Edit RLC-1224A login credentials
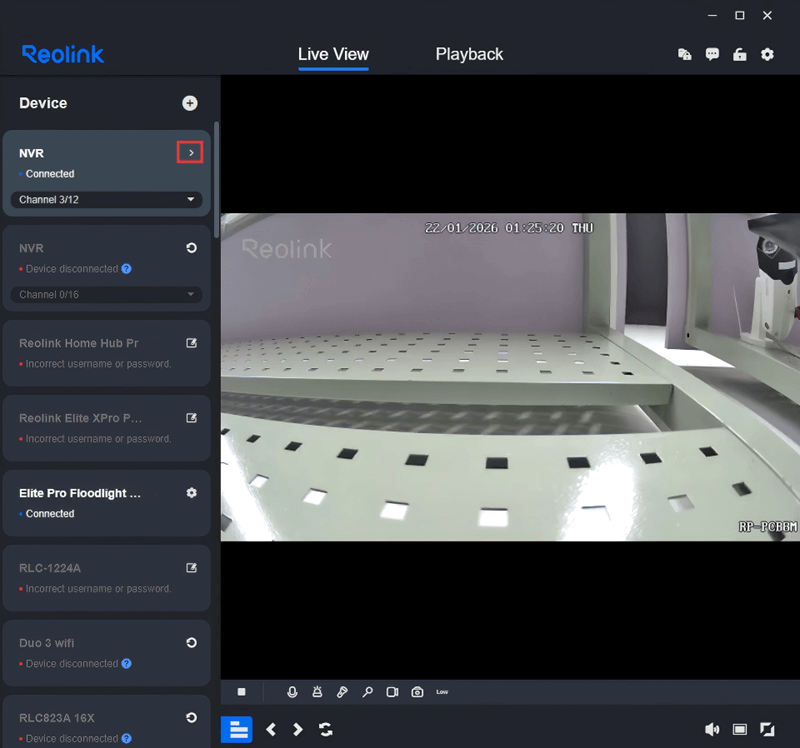 point(191,568)
